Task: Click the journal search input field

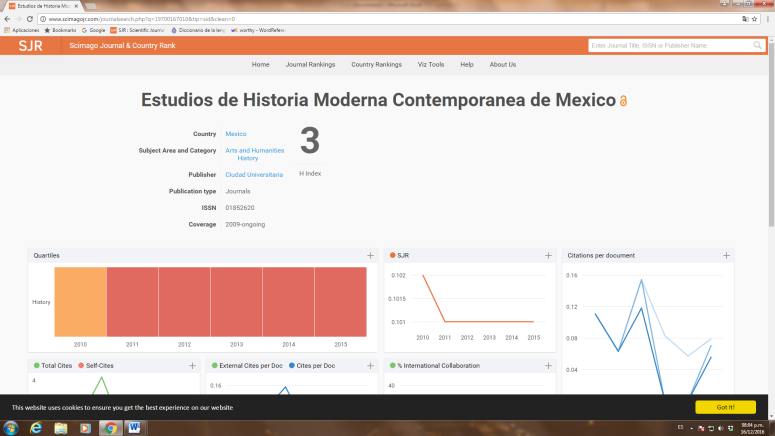Action: (670, 45)
